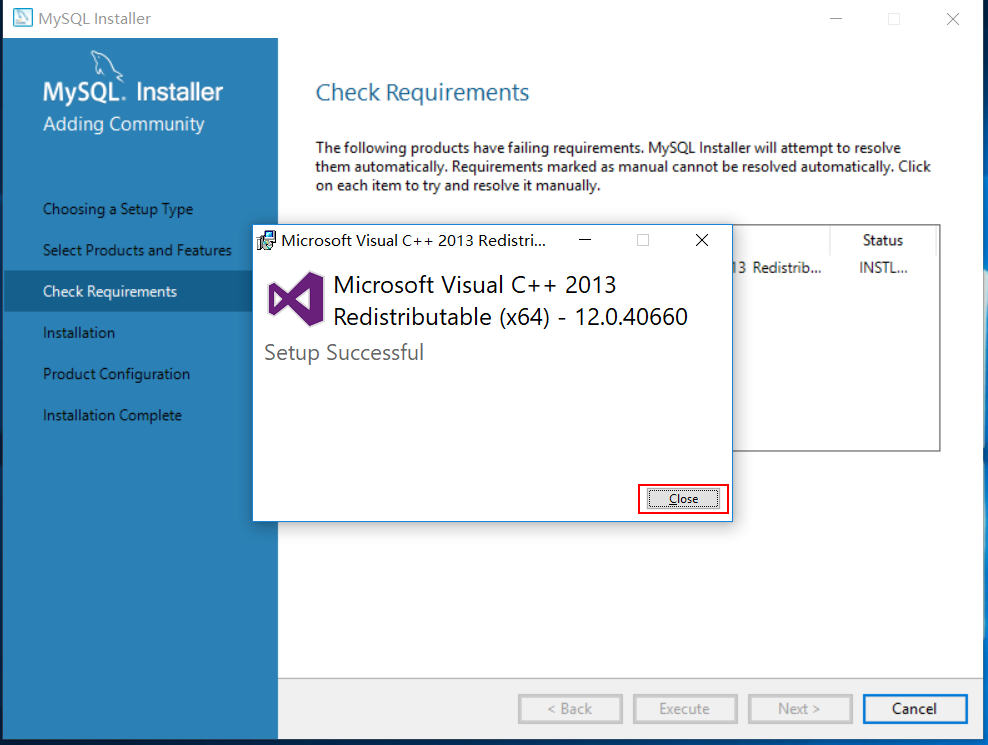The image size is (988, 745).
Task: Minimize the Visual C++ Redistributable dialog
Action: click(585, 240)
